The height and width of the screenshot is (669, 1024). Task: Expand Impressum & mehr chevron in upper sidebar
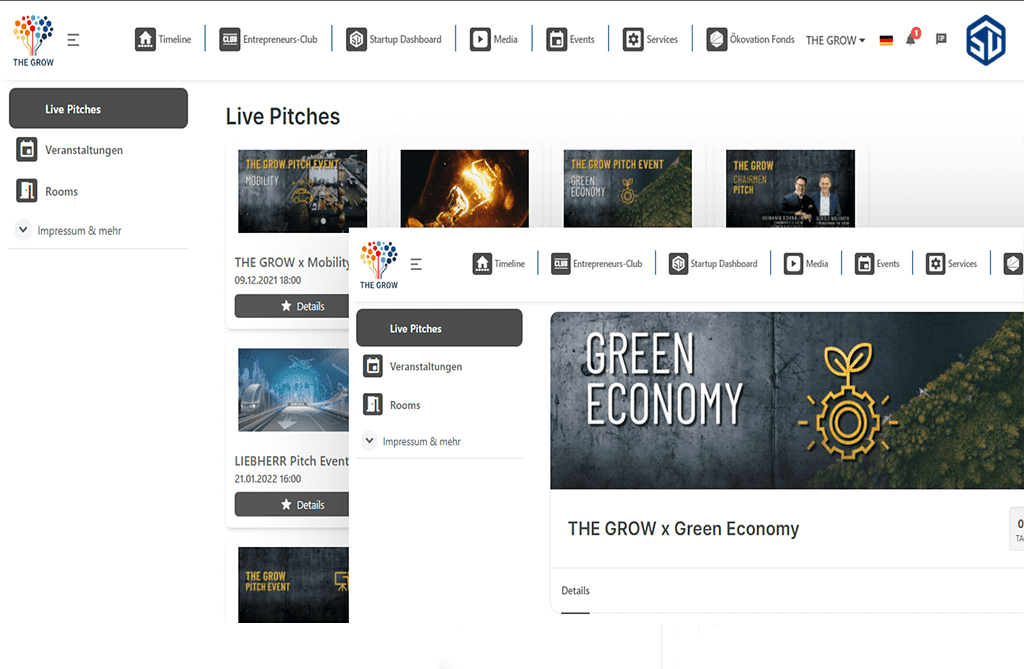[x=23, y=230]
